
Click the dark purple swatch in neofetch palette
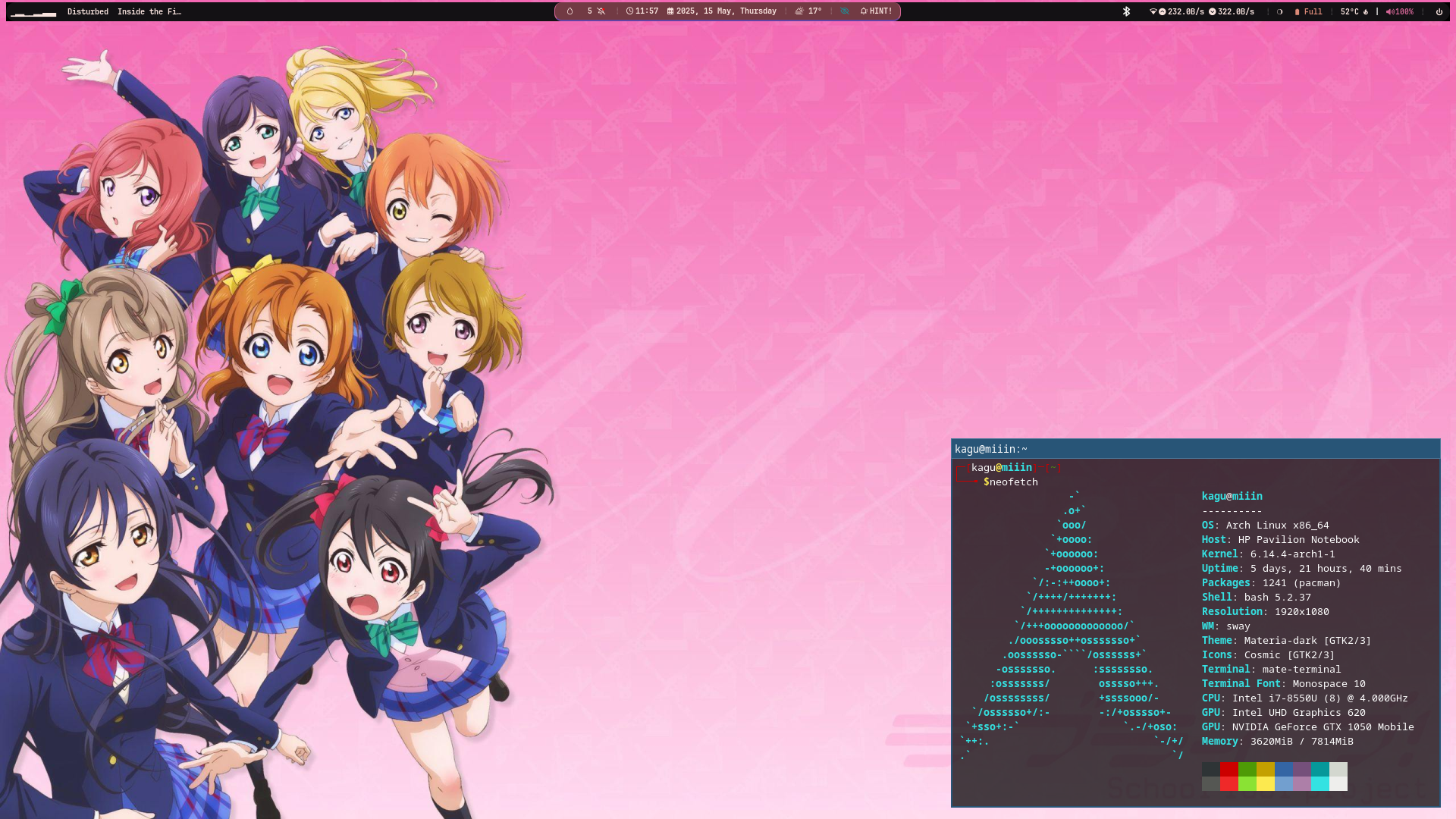point(1302,770)
